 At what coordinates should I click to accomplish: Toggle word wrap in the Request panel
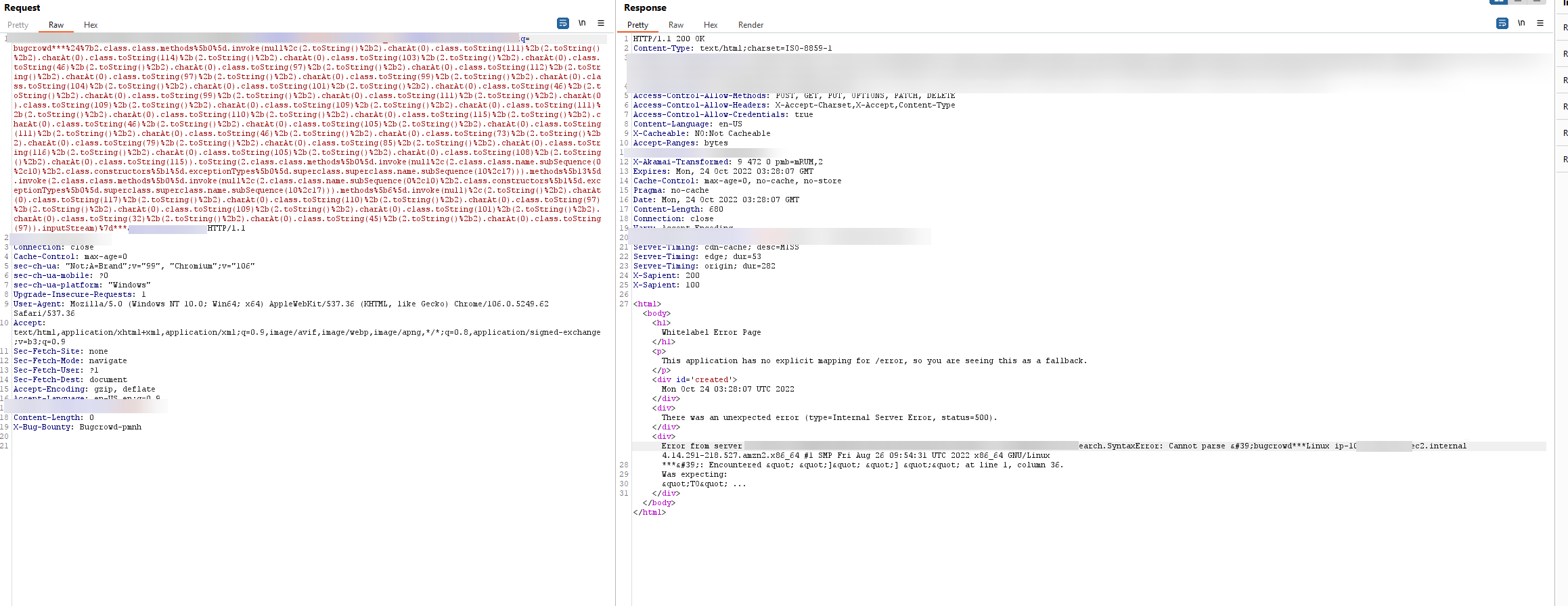coord(563,24)
